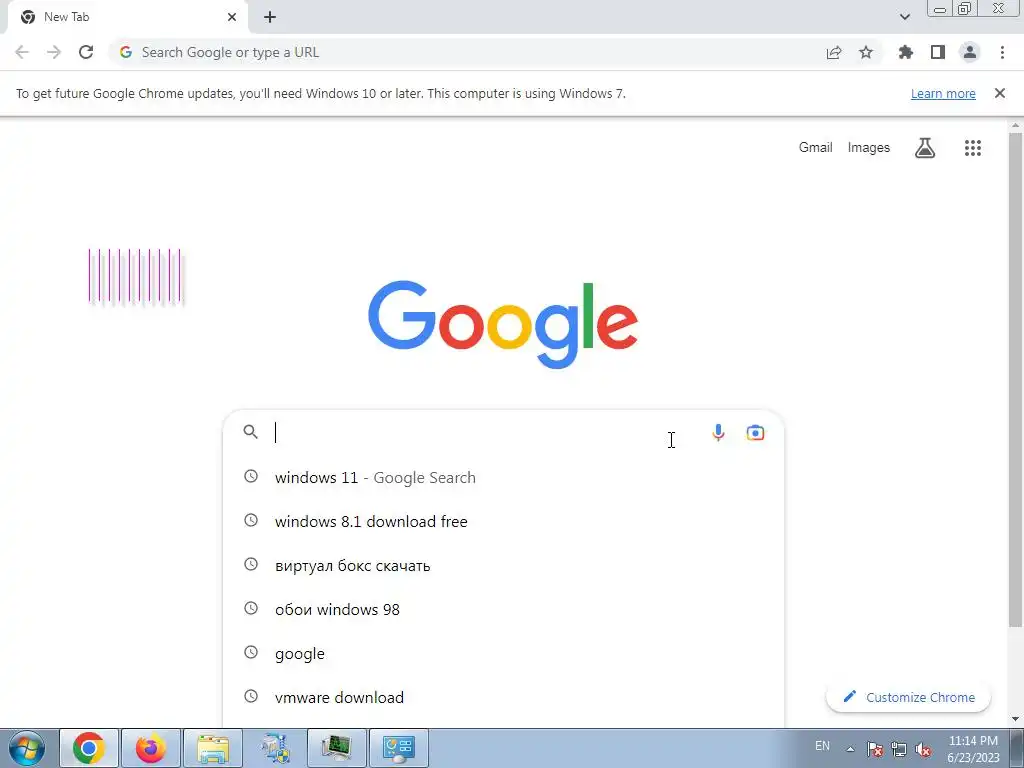Open Search Labs flask icon

[x=925, y=148]
